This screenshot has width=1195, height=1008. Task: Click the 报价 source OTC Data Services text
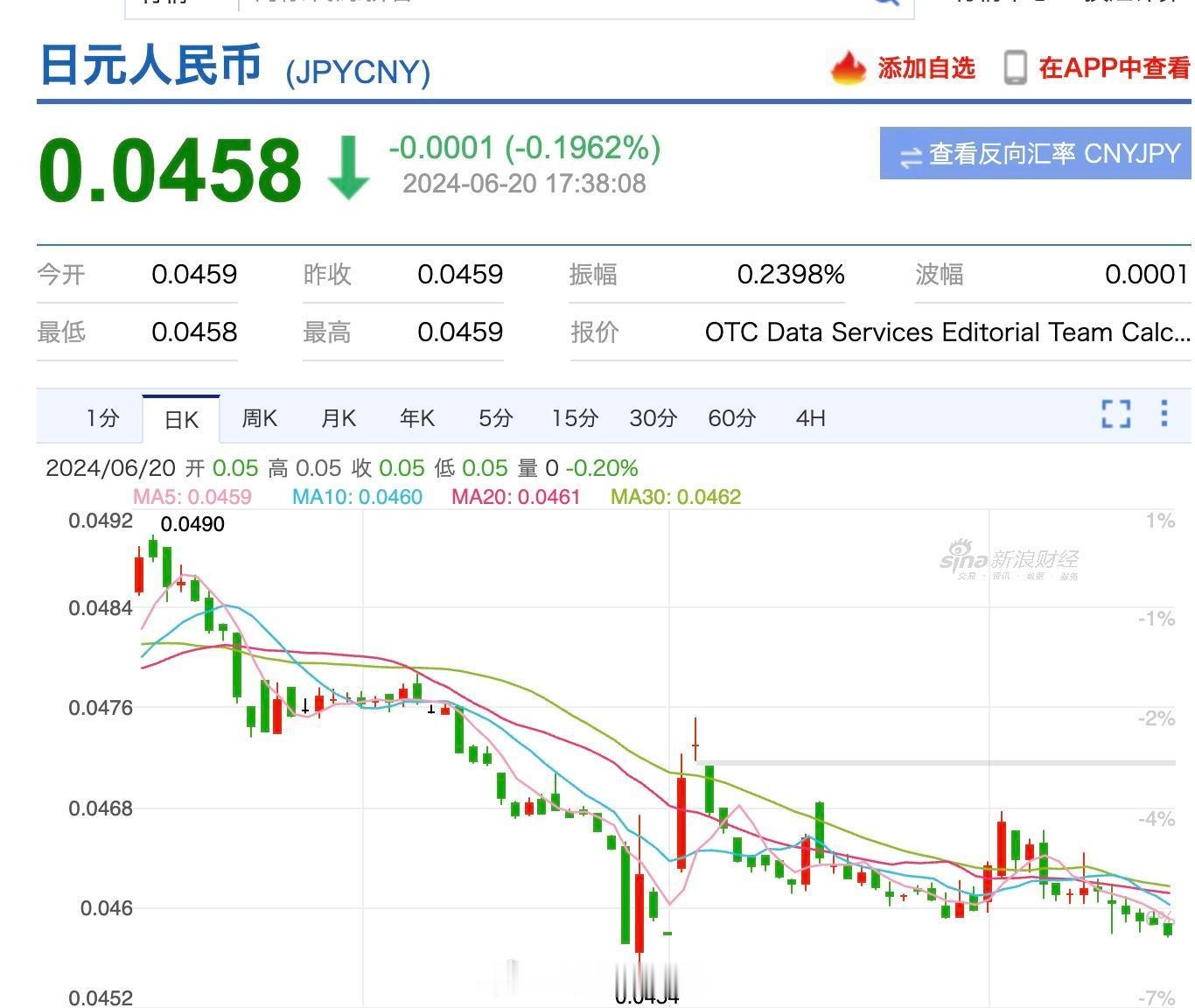coord(947,332)
